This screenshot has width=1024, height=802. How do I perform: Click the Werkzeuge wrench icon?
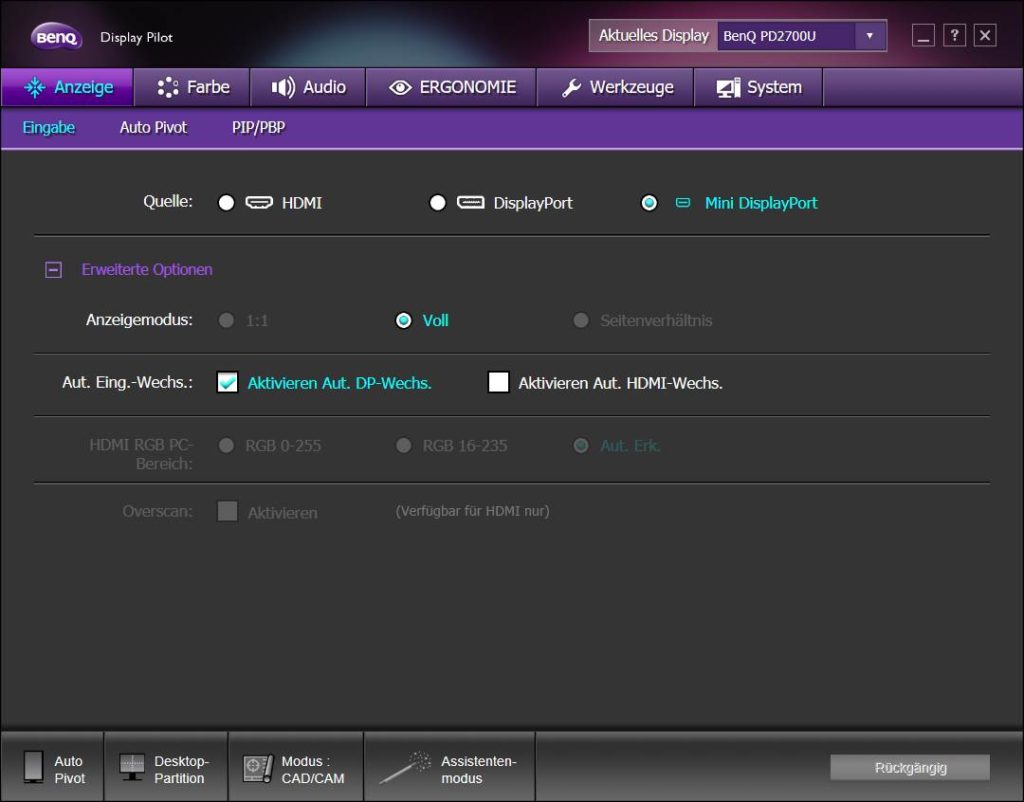pos(571,88)
